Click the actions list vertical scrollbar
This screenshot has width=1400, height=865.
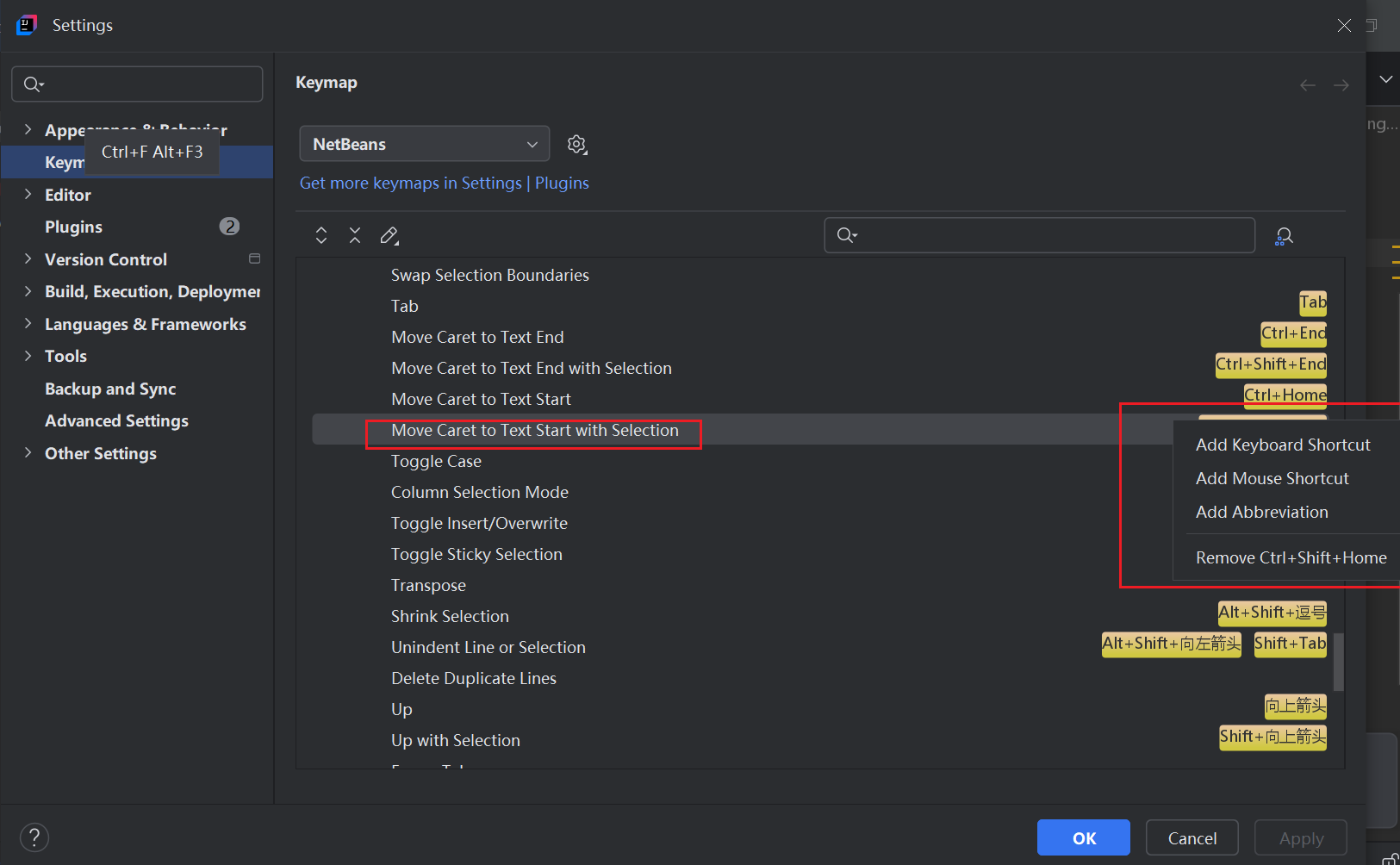click(1338, 662)
